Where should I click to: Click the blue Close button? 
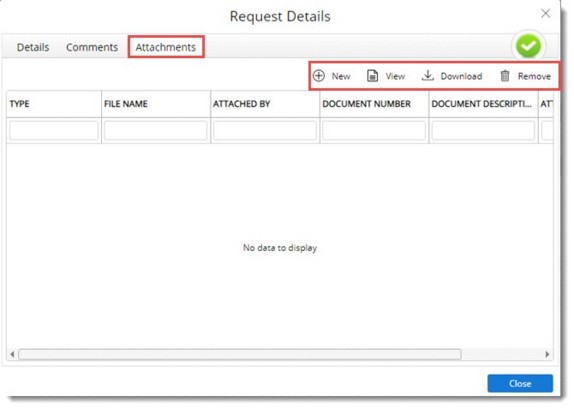click(x=520, y=383)
